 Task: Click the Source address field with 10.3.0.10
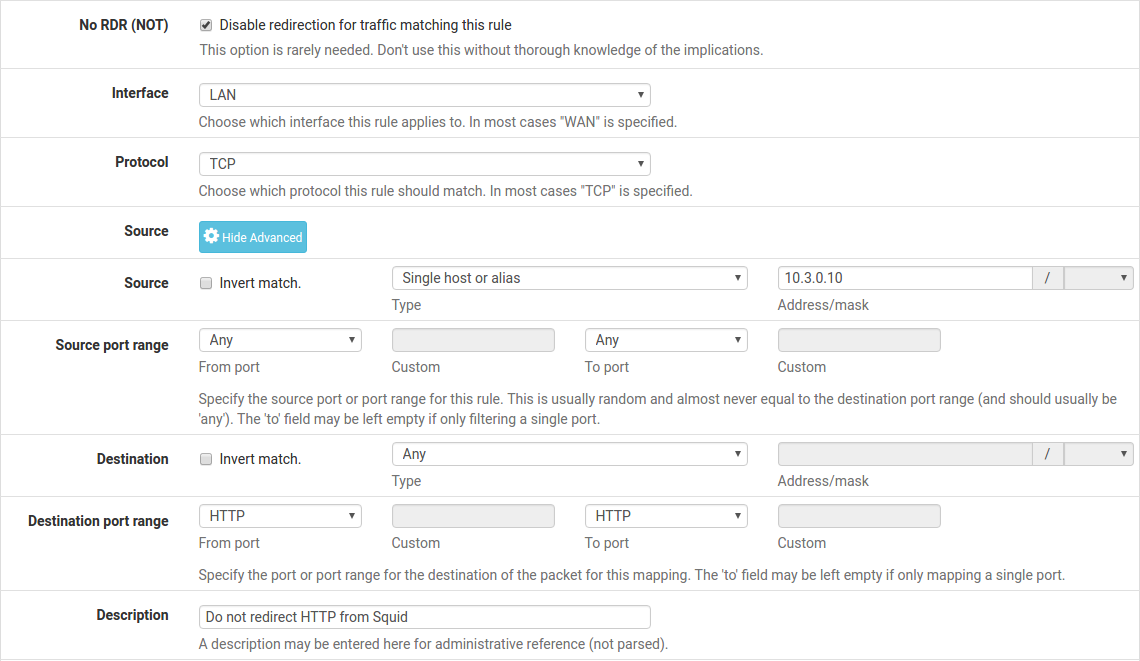tap(904, 278)
